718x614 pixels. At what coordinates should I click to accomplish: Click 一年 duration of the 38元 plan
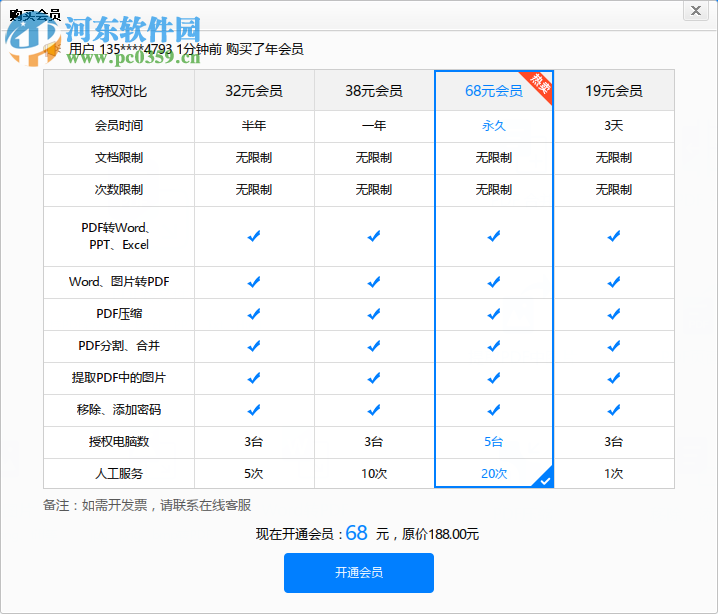click(x=374, y=125)
